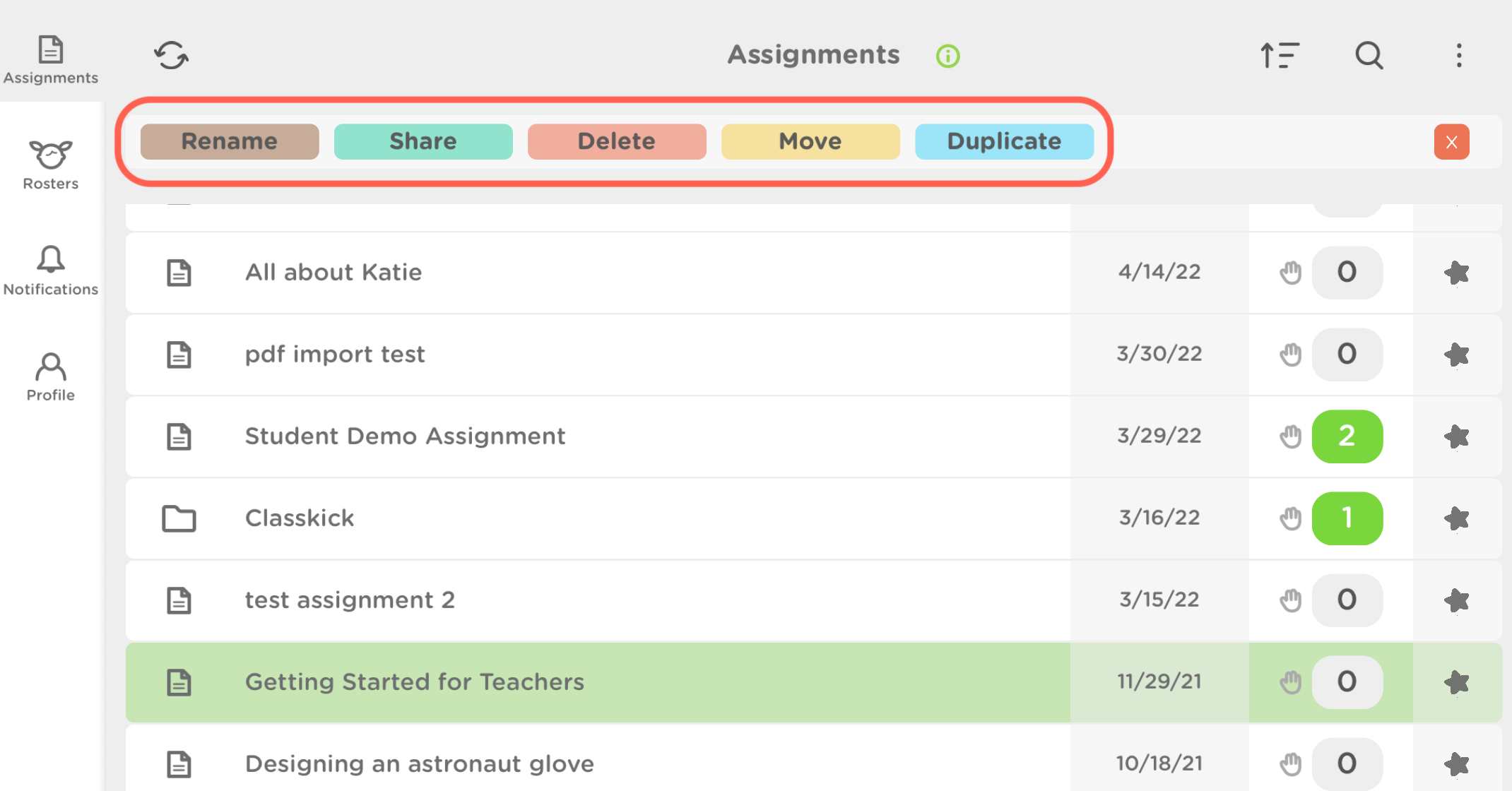Open the Classkick folder

[300, 518]
